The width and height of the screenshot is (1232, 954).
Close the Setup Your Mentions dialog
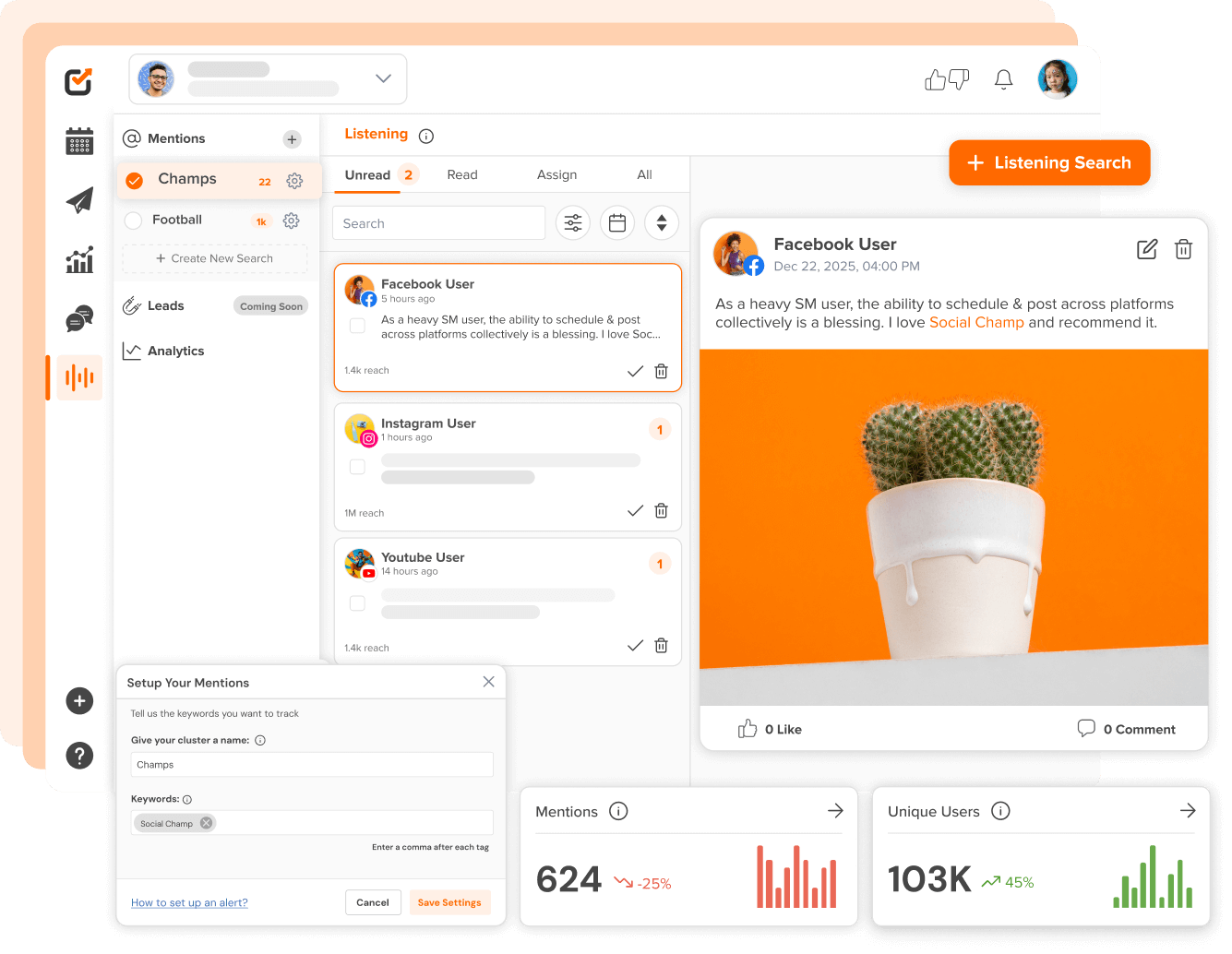[x=488, y=682]
